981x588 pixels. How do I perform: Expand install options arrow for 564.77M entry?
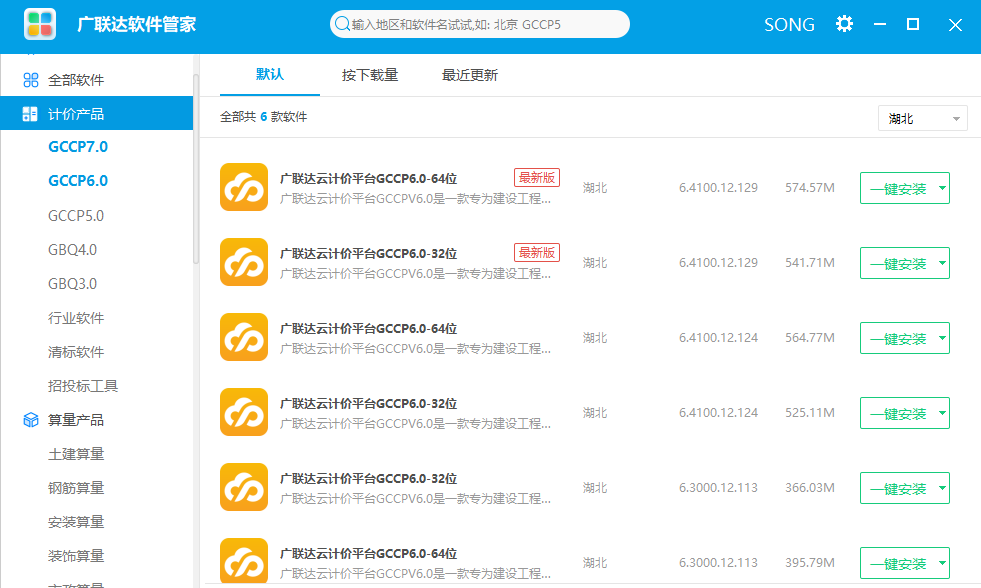942,338
